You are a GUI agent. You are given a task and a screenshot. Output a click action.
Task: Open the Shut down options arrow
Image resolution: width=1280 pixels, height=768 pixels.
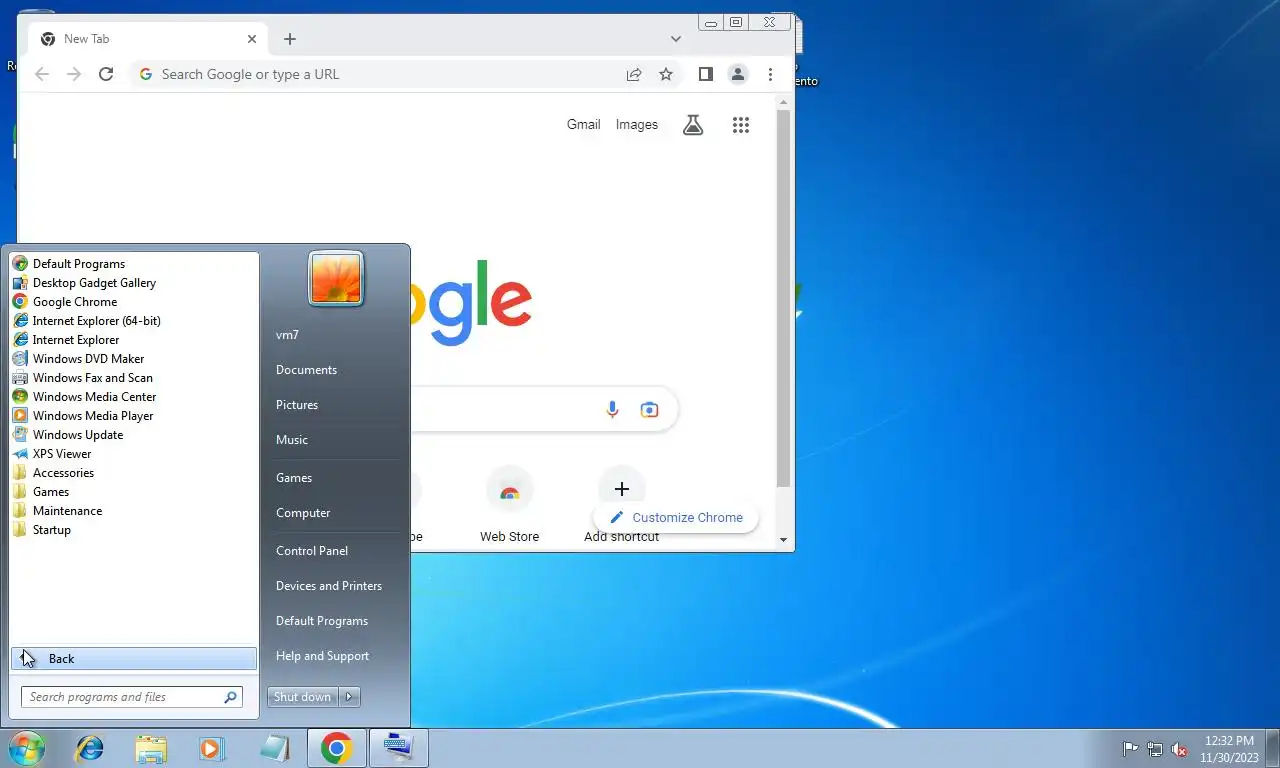click(x=349, y=697)
